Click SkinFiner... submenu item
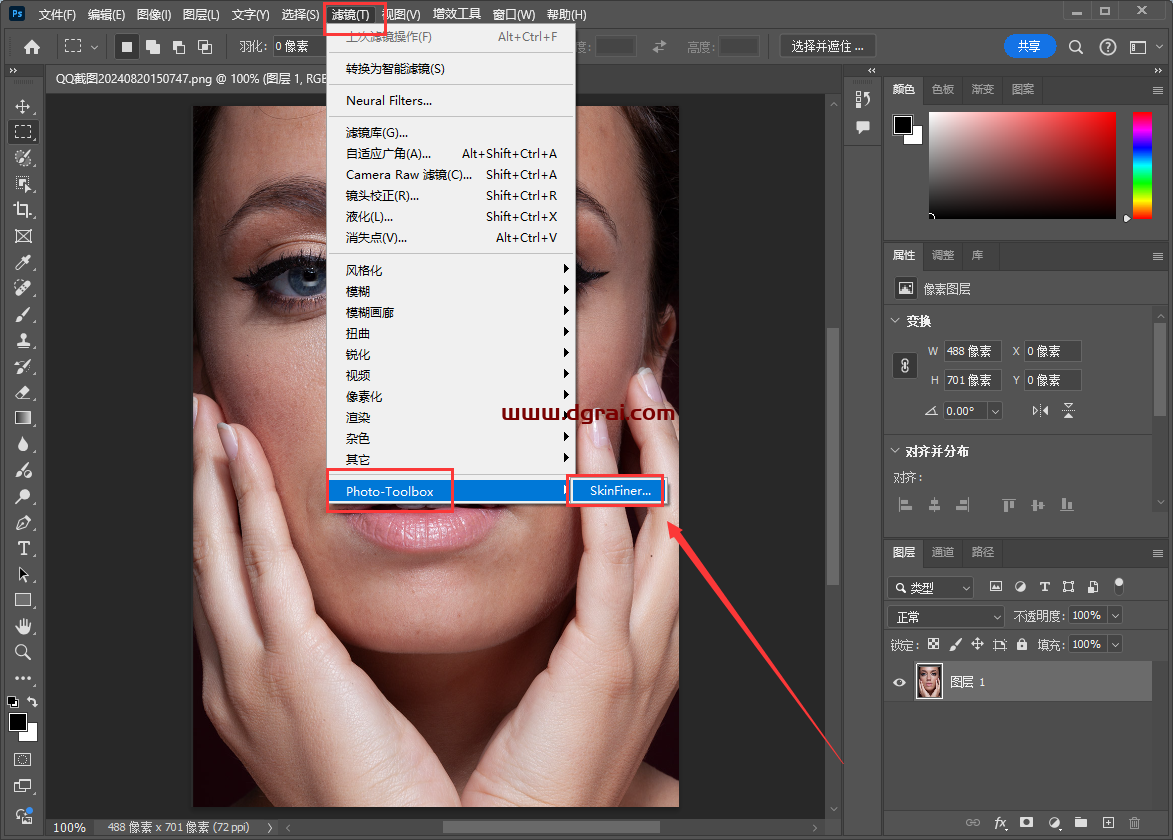The image size is (1173, 840). (620, 491)
